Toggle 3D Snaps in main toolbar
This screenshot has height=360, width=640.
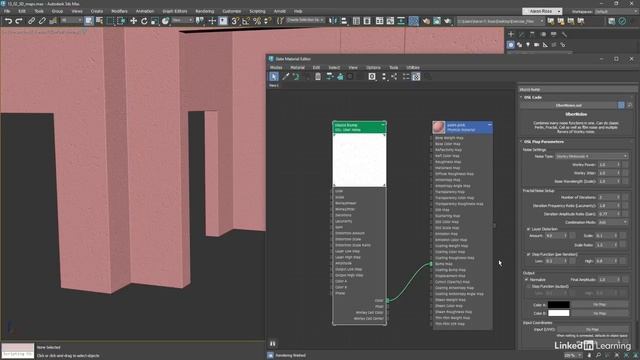[x=235, y=21]
